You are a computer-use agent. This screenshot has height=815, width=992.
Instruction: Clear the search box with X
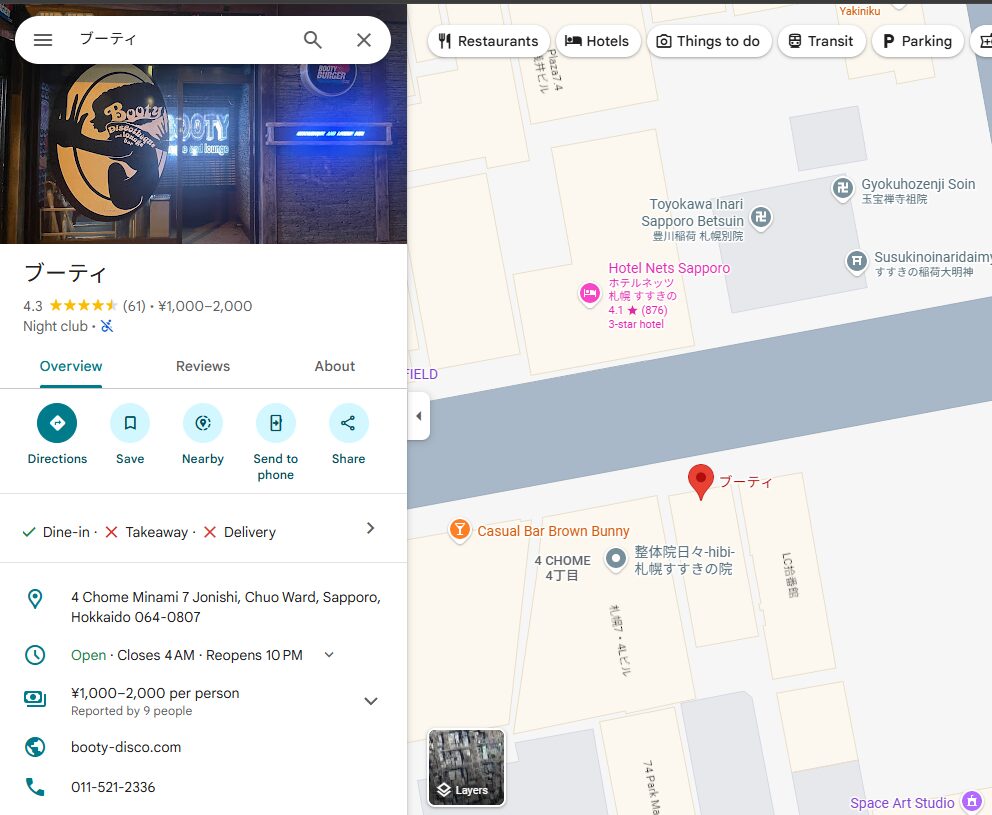[364, 40]
